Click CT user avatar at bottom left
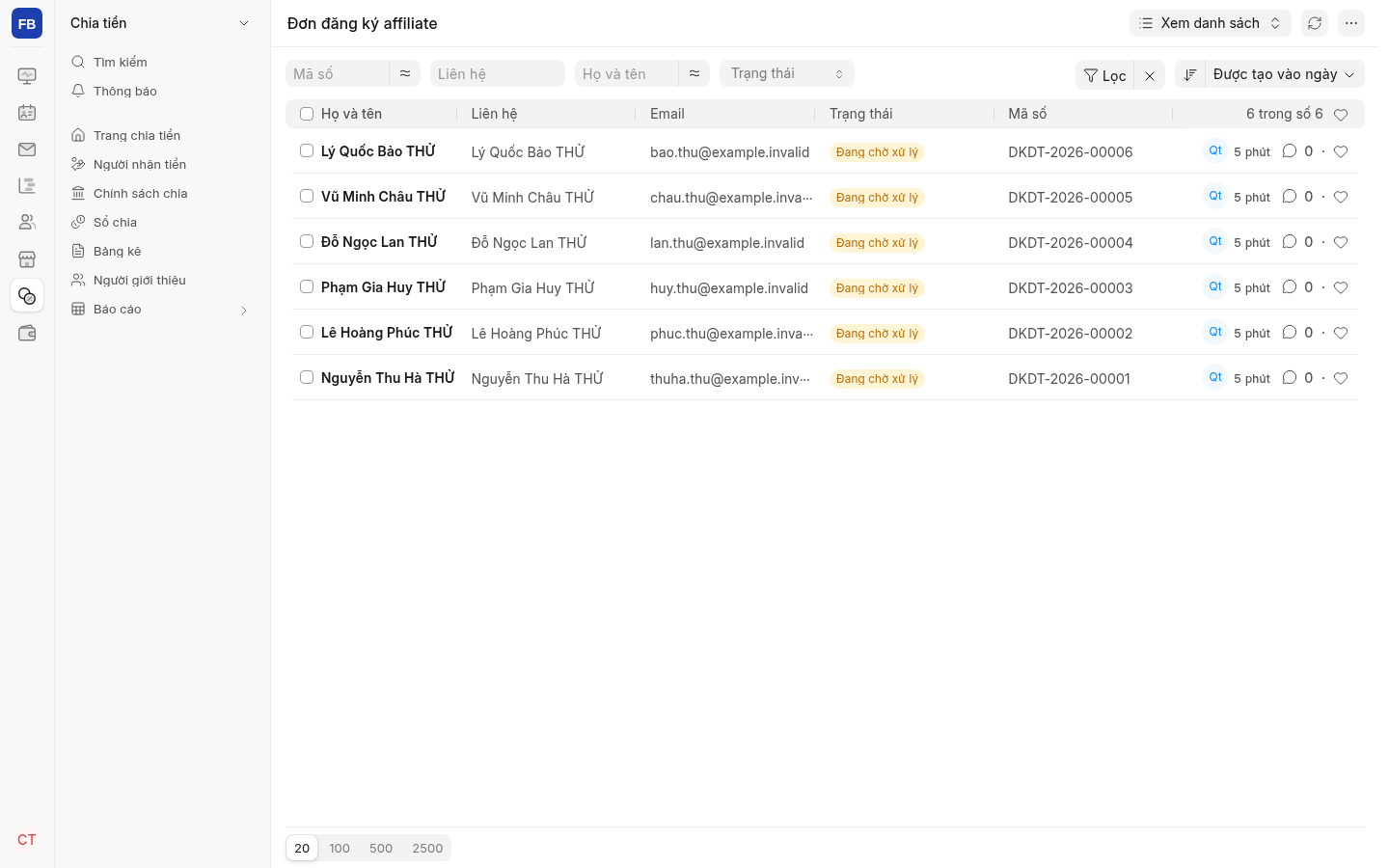This screenshot has width=1389, height=868. (x=27, y=840)
